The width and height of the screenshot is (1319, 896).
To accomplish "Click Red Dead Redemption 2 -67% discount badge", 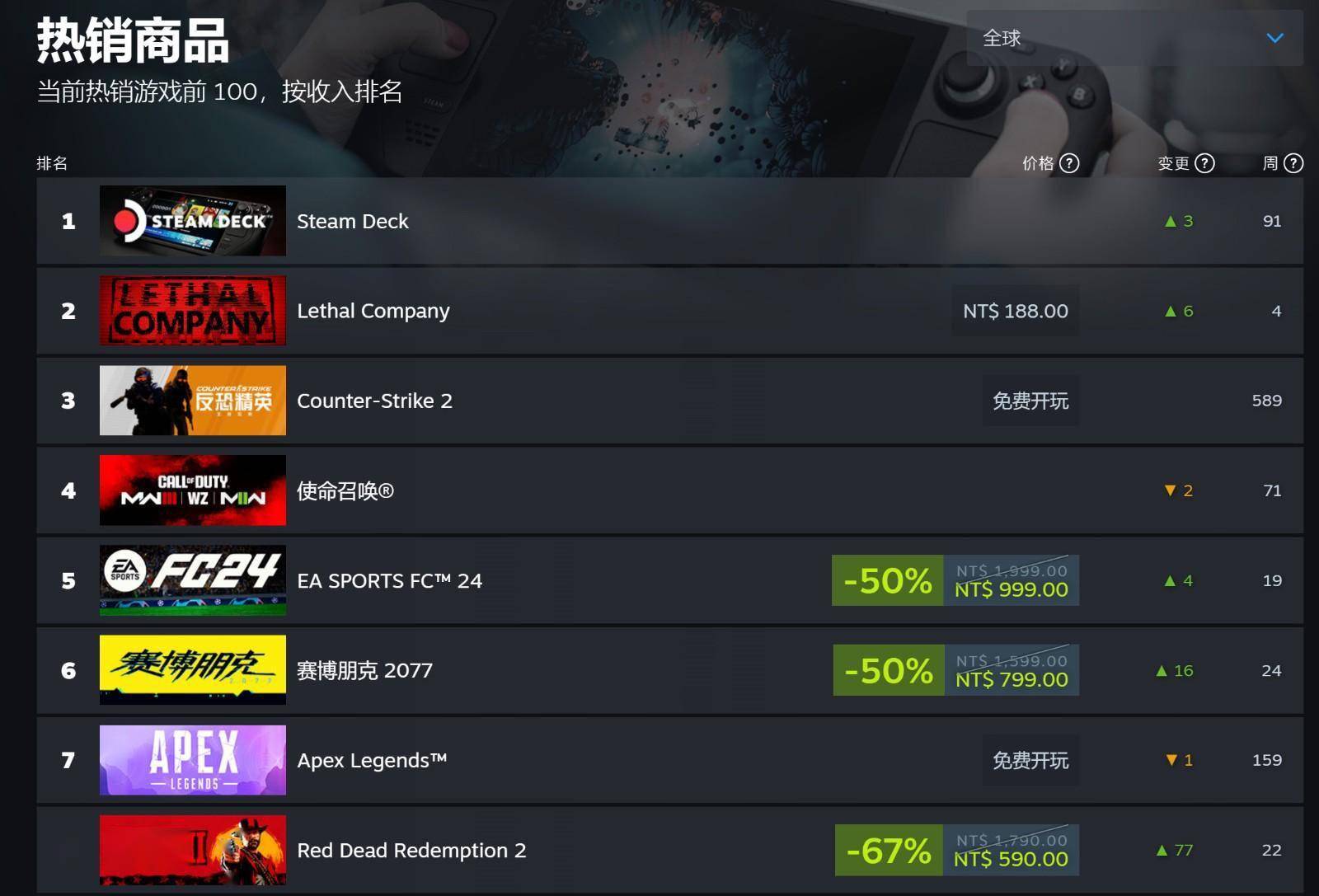I will 889,850.
